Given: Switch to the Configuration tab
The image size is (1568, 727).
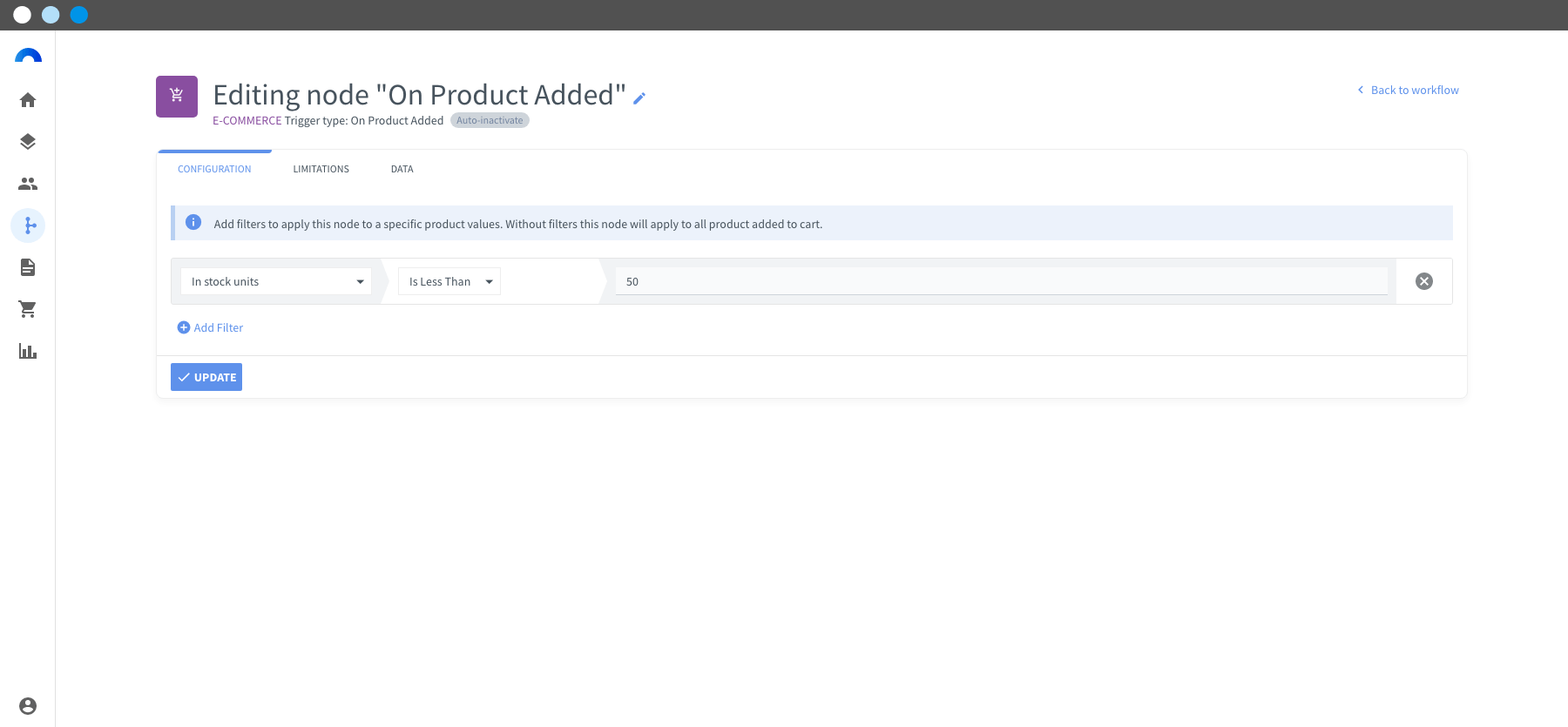Looking at the screenshot, I should coord(214,169).
